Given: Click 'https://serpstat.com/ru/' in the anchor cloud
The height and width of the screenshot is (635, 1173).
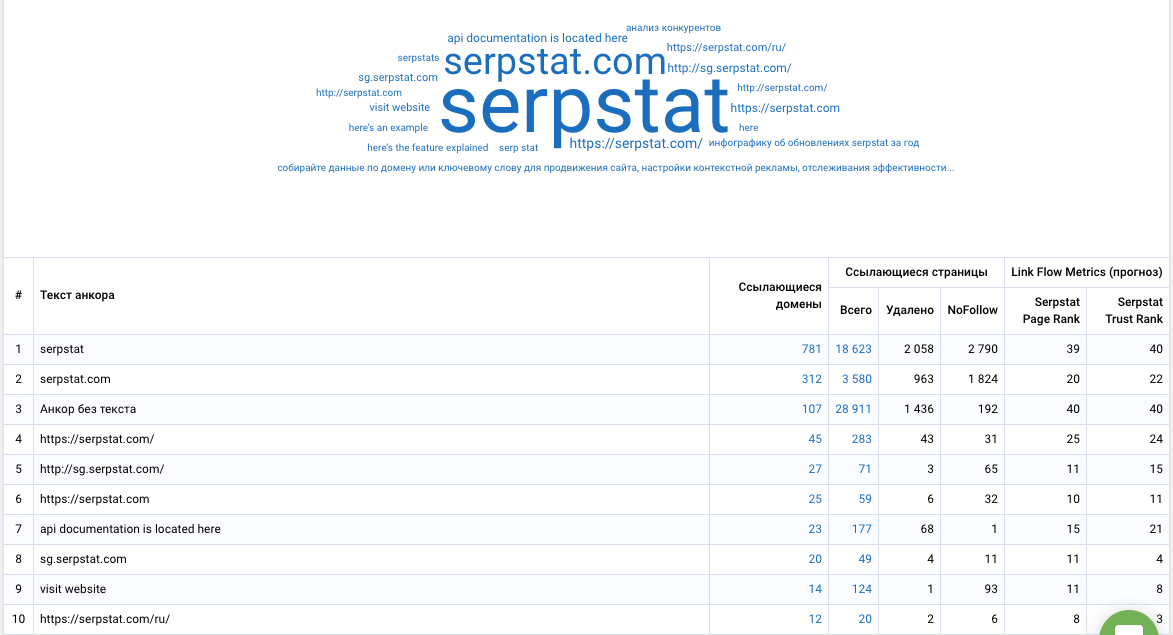Looking at the screenshot, I should [x=726, y=47].
